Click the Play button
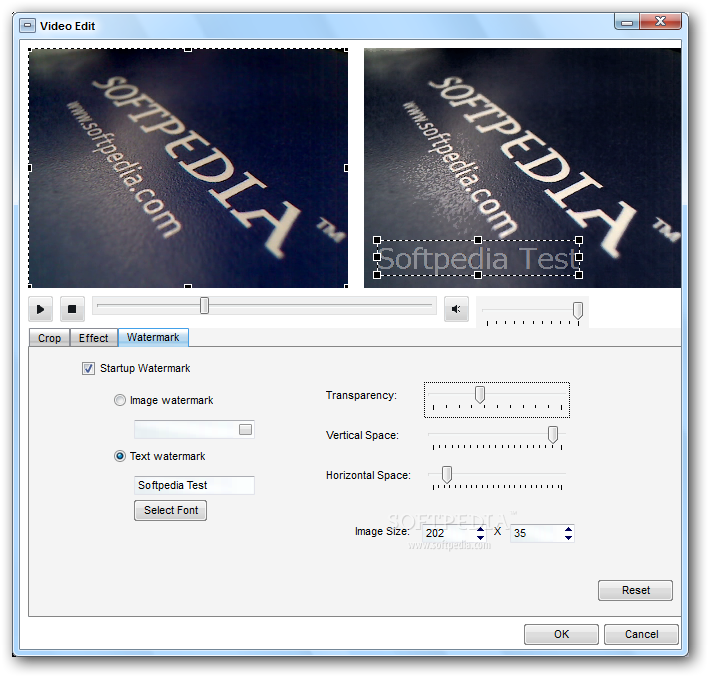 pyautogui.click(x=40, y=309)
